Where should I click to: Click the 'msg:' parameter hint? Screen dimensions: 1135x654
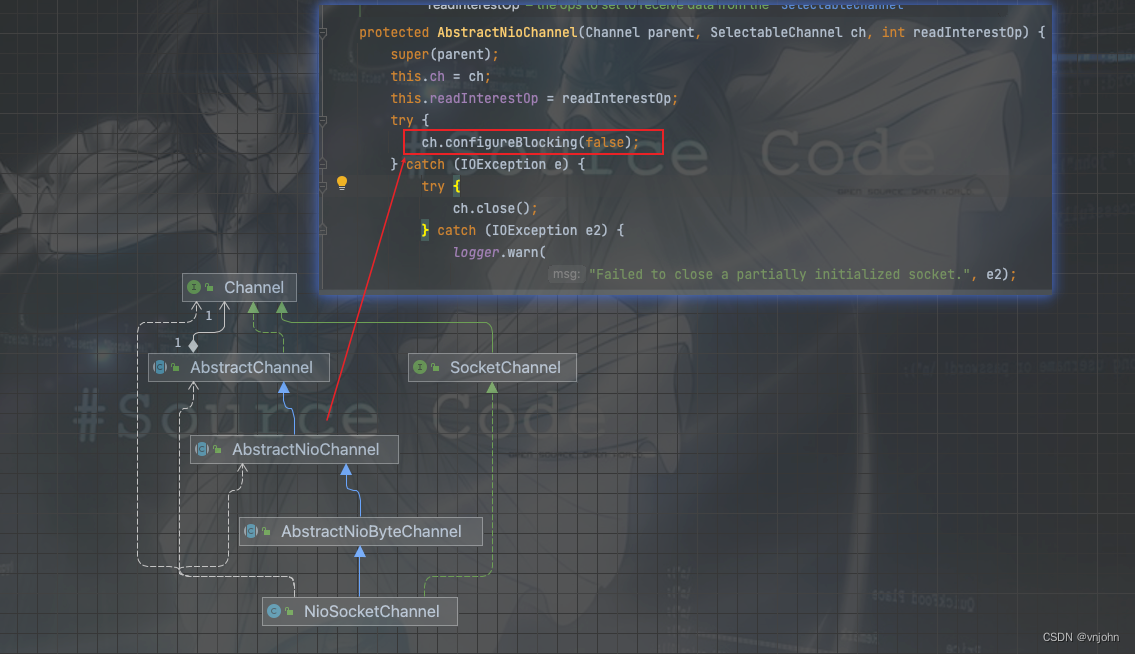tap(566, 274)
